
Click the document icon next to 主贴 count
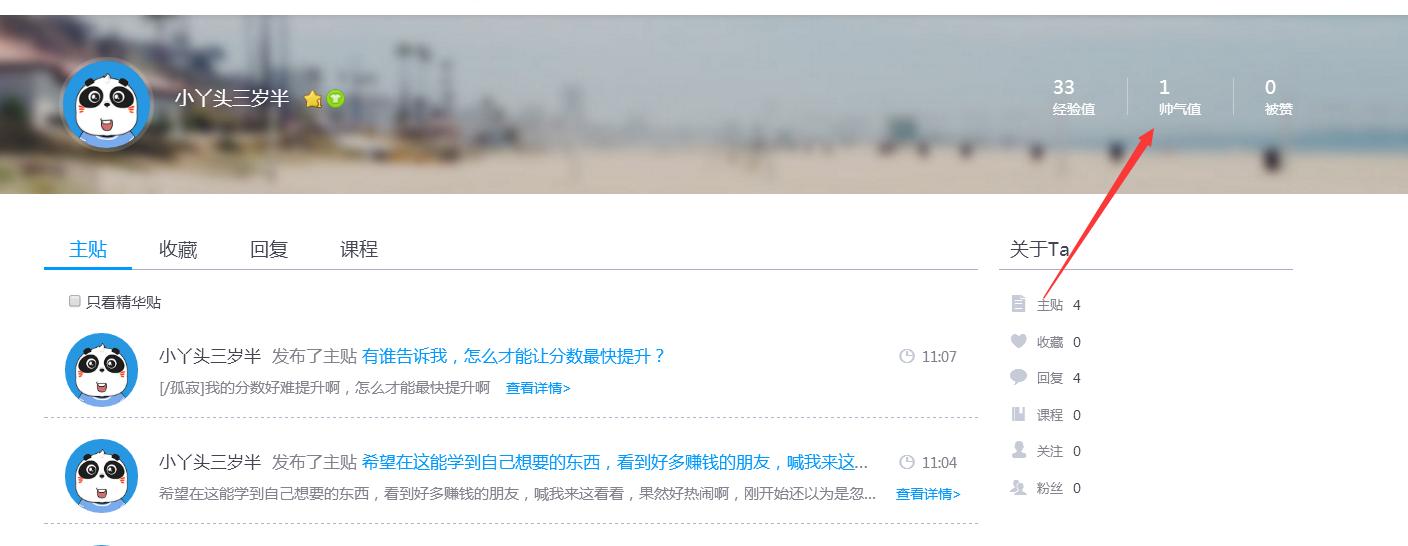(x=1019, y=304)
